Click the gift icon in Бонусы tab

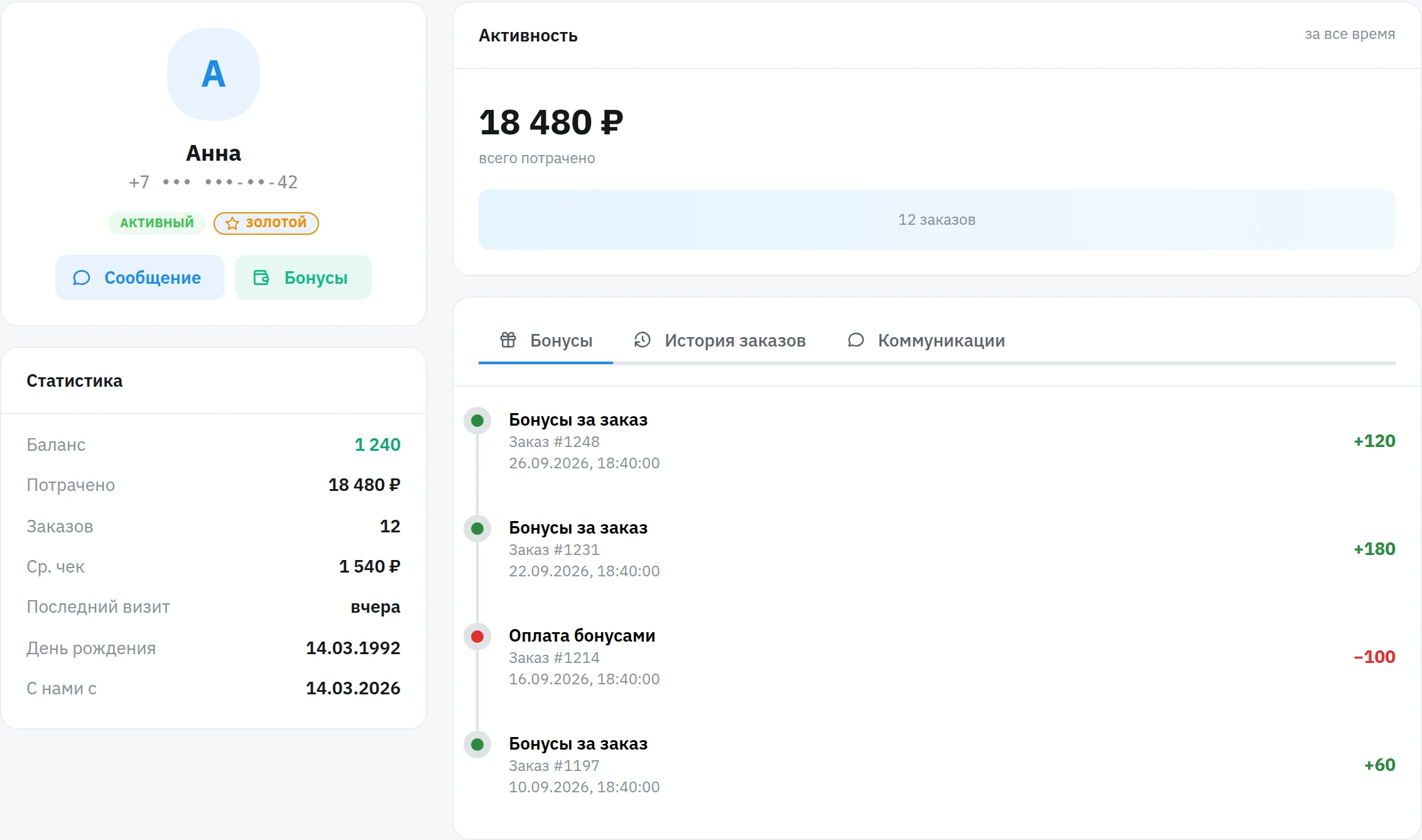(508, 340)
